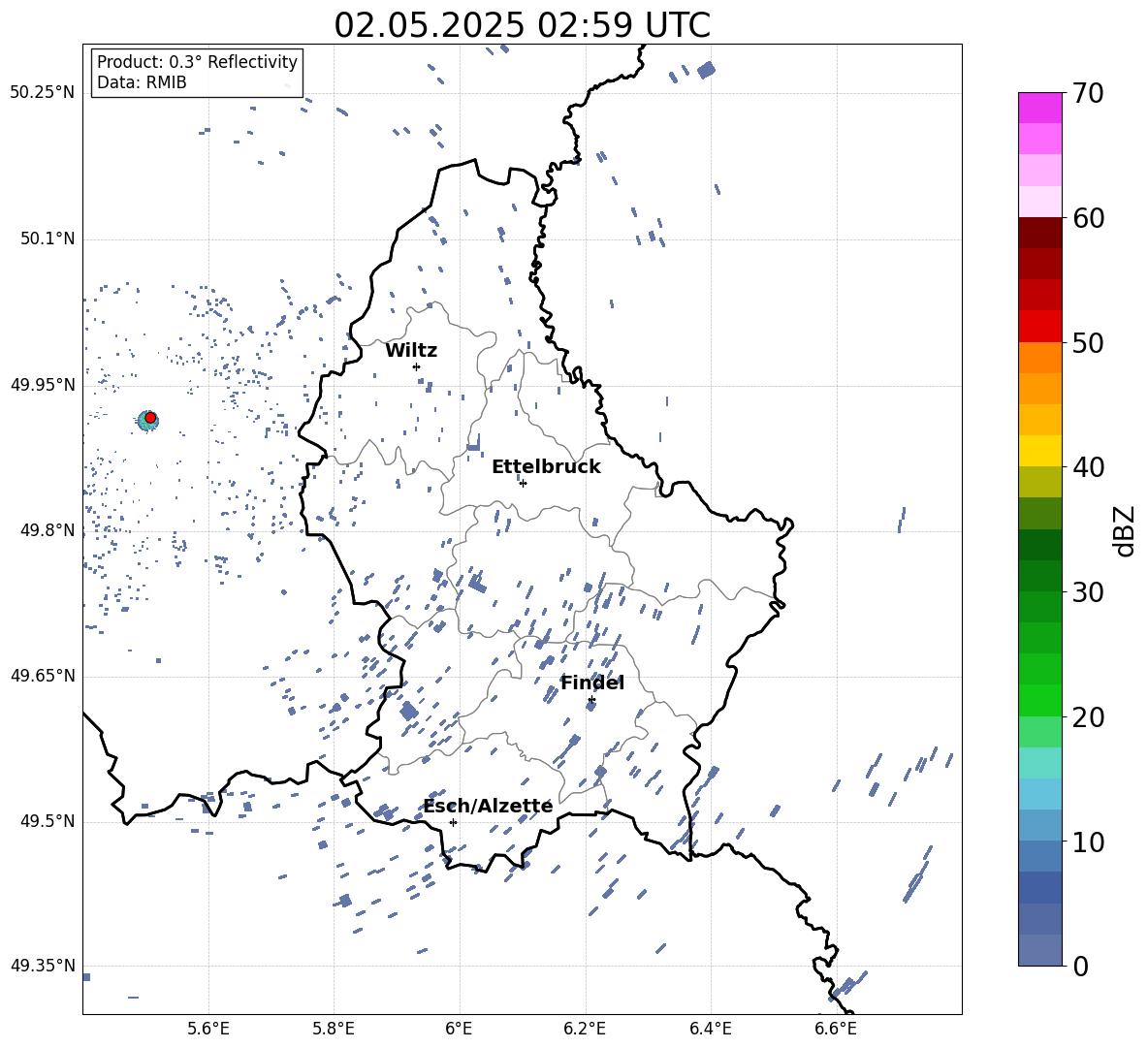The height and width of the screenshot is (1048, 1148).
Task: Select the Findel city label
Action: (592, 683)
